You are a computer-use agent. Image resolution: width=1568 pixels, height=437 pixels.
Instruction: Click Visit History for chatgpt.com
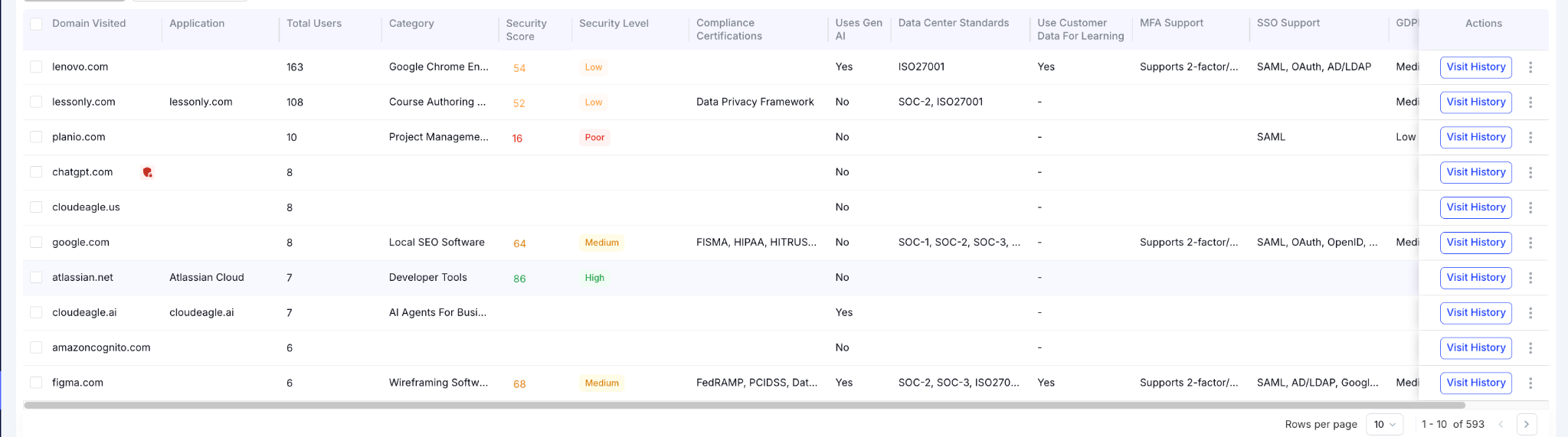(1476, 172)
